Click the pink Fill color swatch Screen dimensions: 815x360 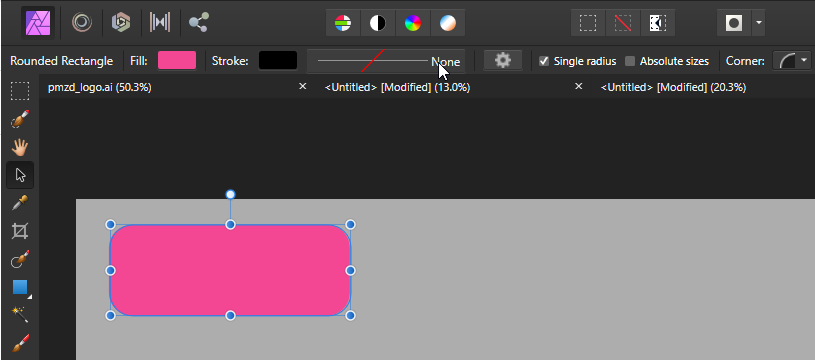[x=177, y=60]
